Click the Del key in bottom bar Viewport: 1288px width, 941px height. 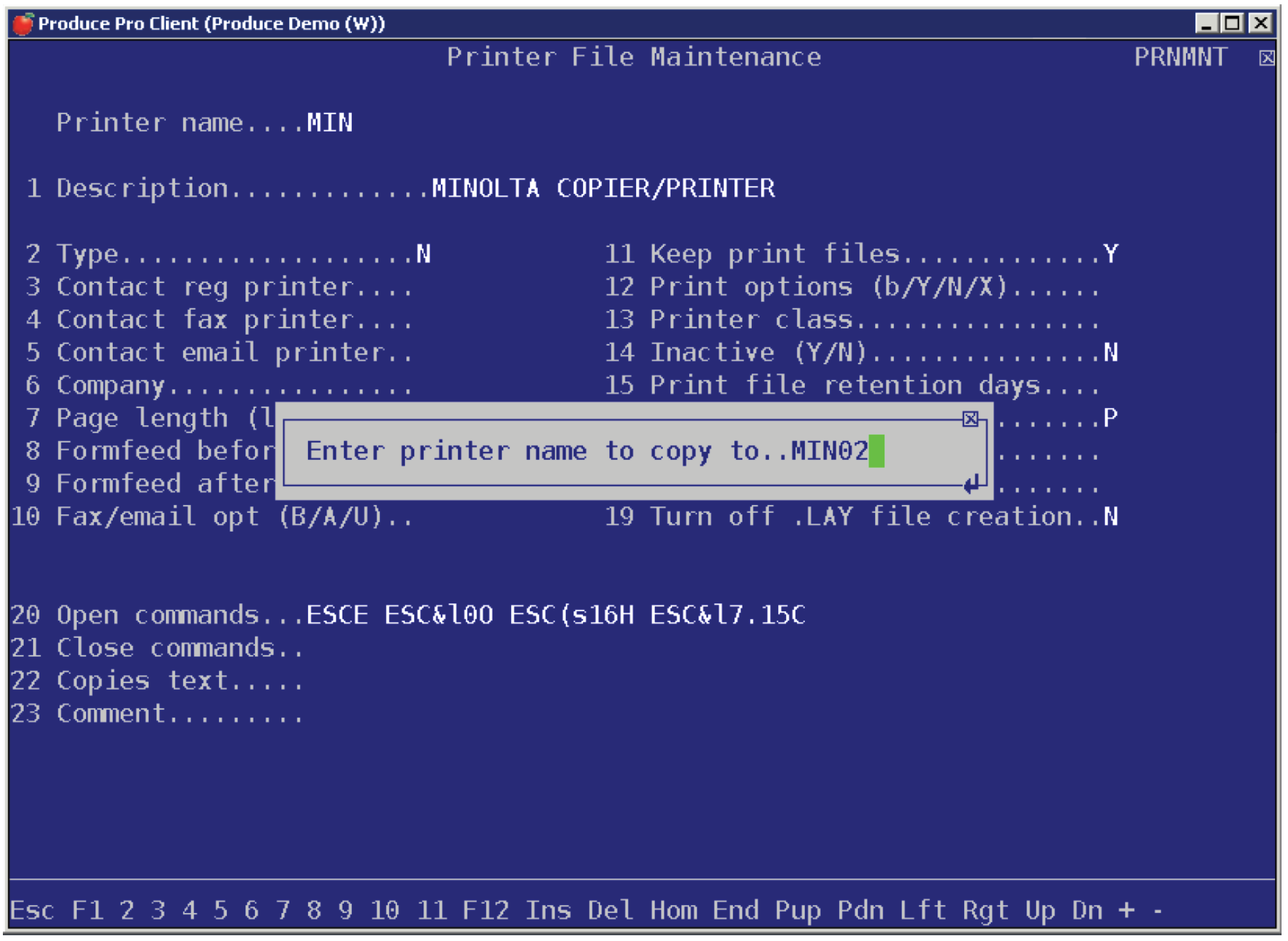(610, 910)
